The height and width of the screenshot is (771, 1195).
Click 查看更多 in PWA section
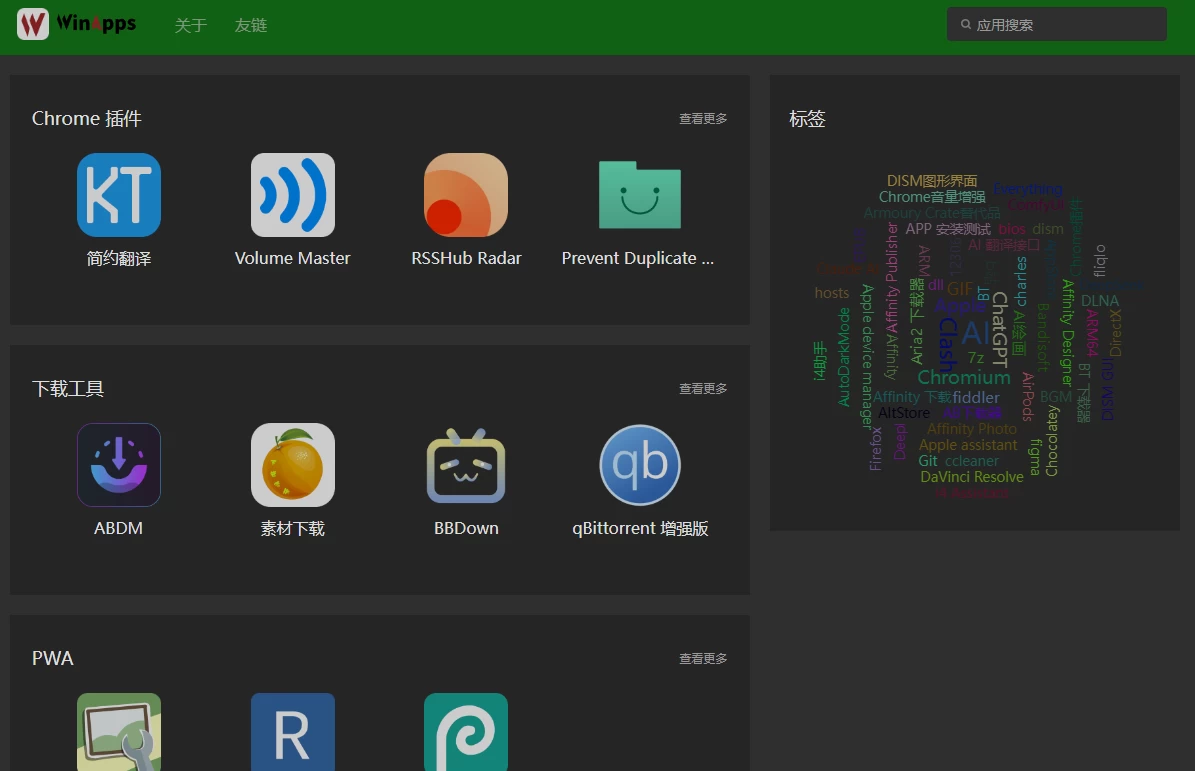click(703, 659)
